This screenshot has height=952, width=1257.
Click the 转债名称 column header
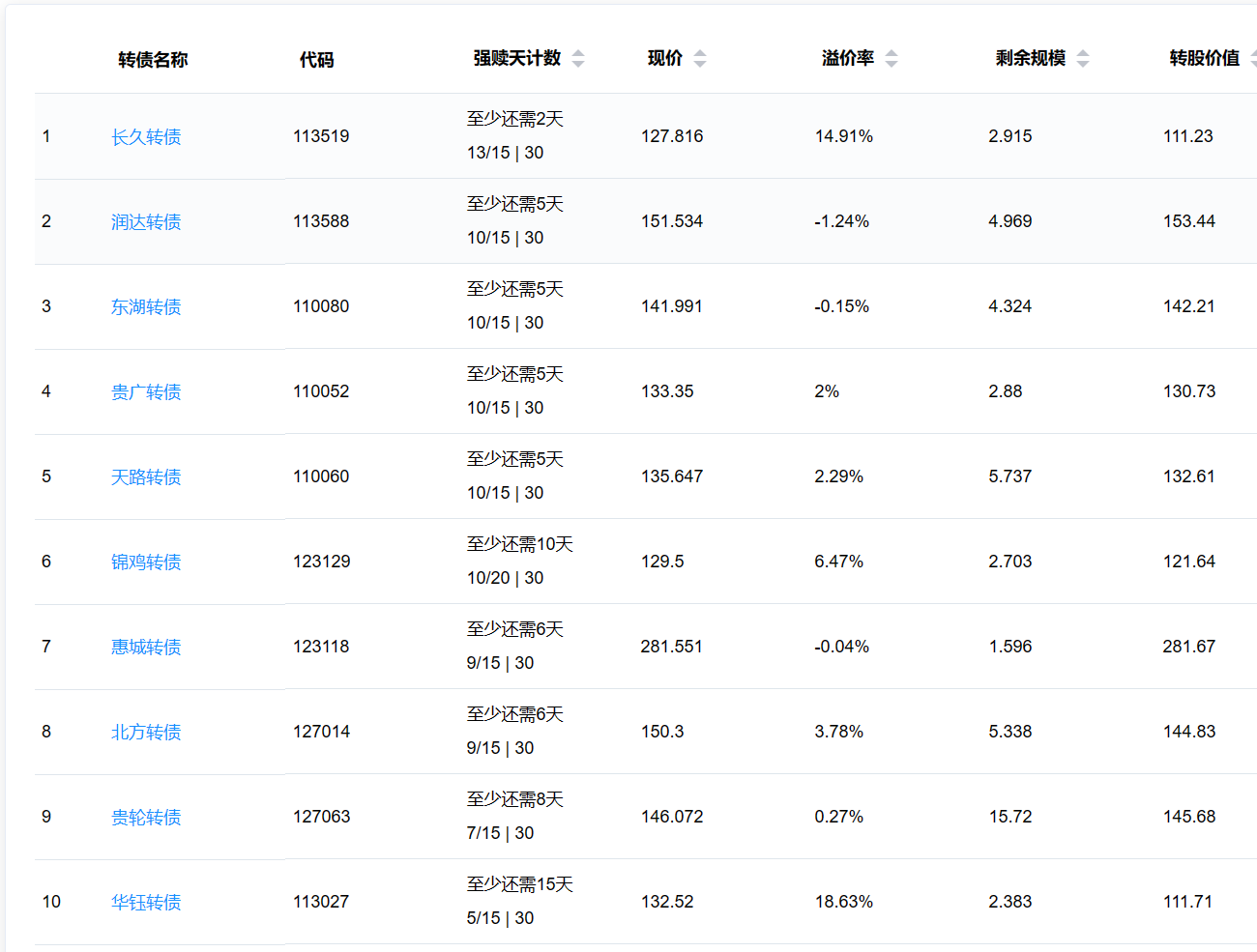click(x=153, y=60)
